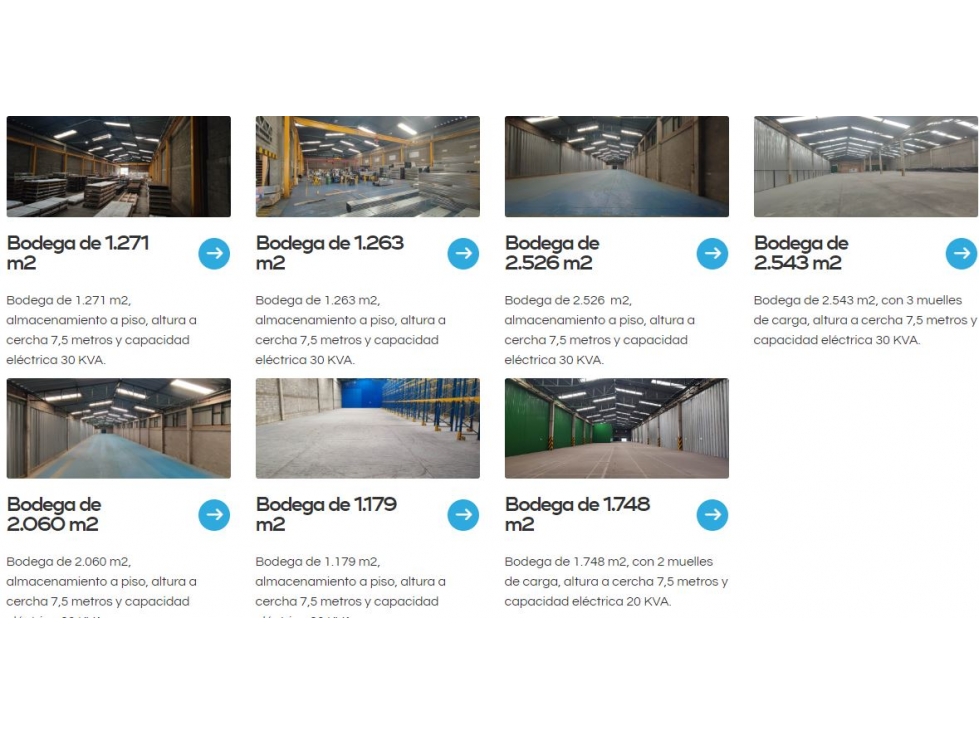Select the Bodega de 1.748 m2 heading
This screenshot has height=734, width=979.
[x=578, y=514]
